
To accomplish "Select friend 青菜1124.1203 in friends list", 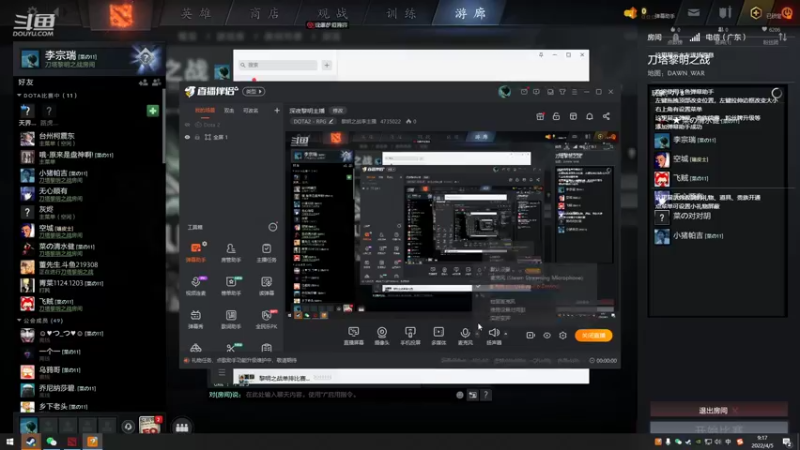I will [90, 286].
